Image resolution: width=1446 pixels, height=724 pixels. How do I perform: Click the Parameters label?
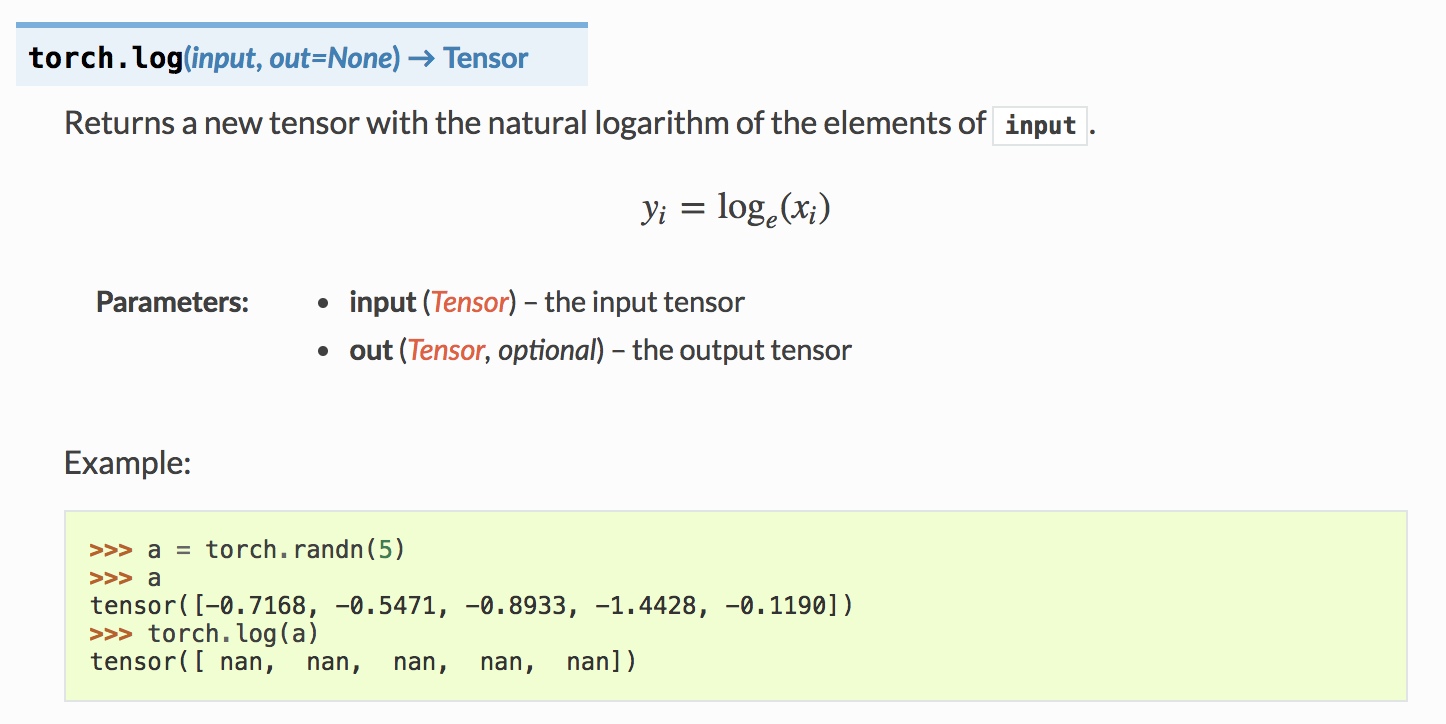pos(172,302)
